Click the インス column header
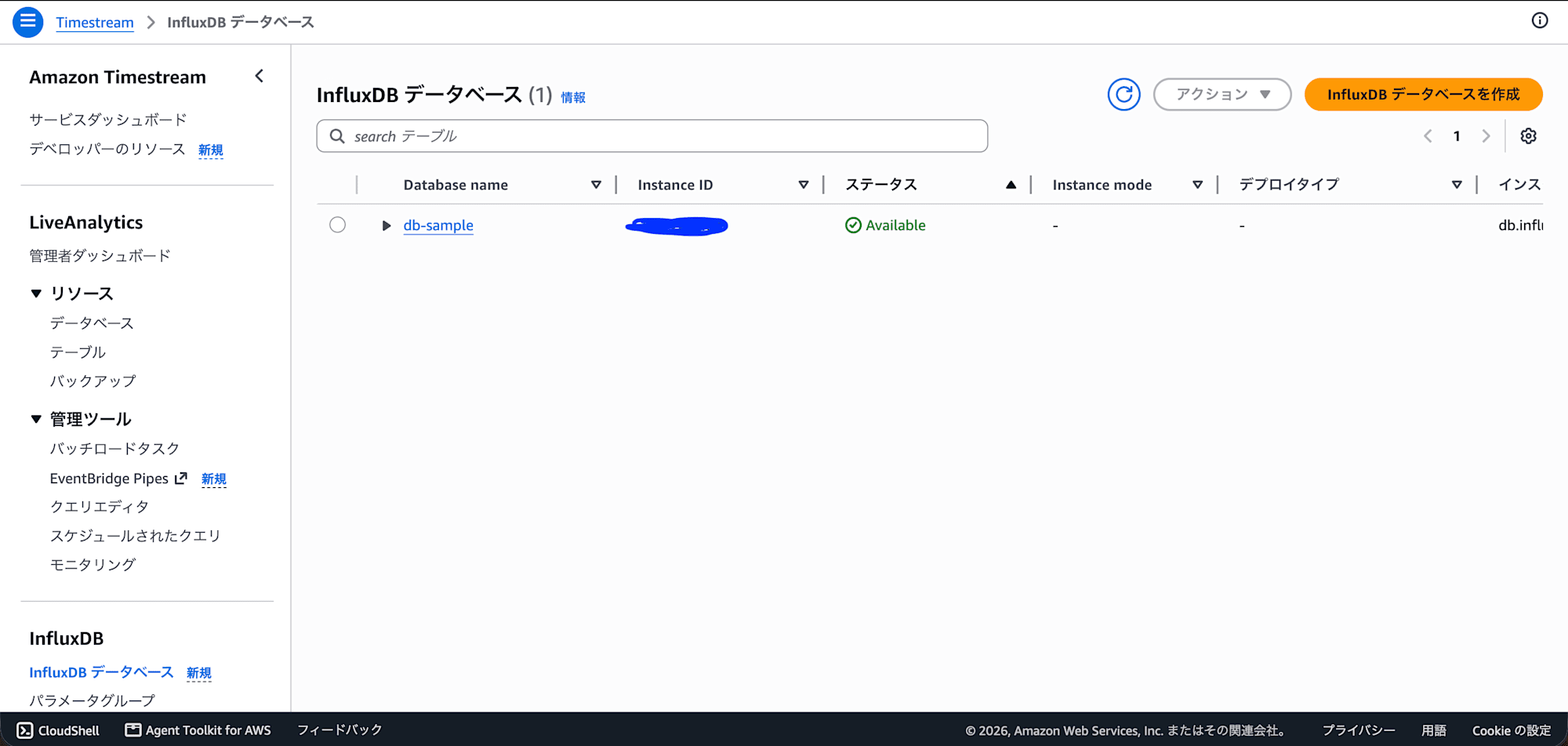This screenshot has width=1568, height=746. pyautogui.click(x=1519, y=185)
